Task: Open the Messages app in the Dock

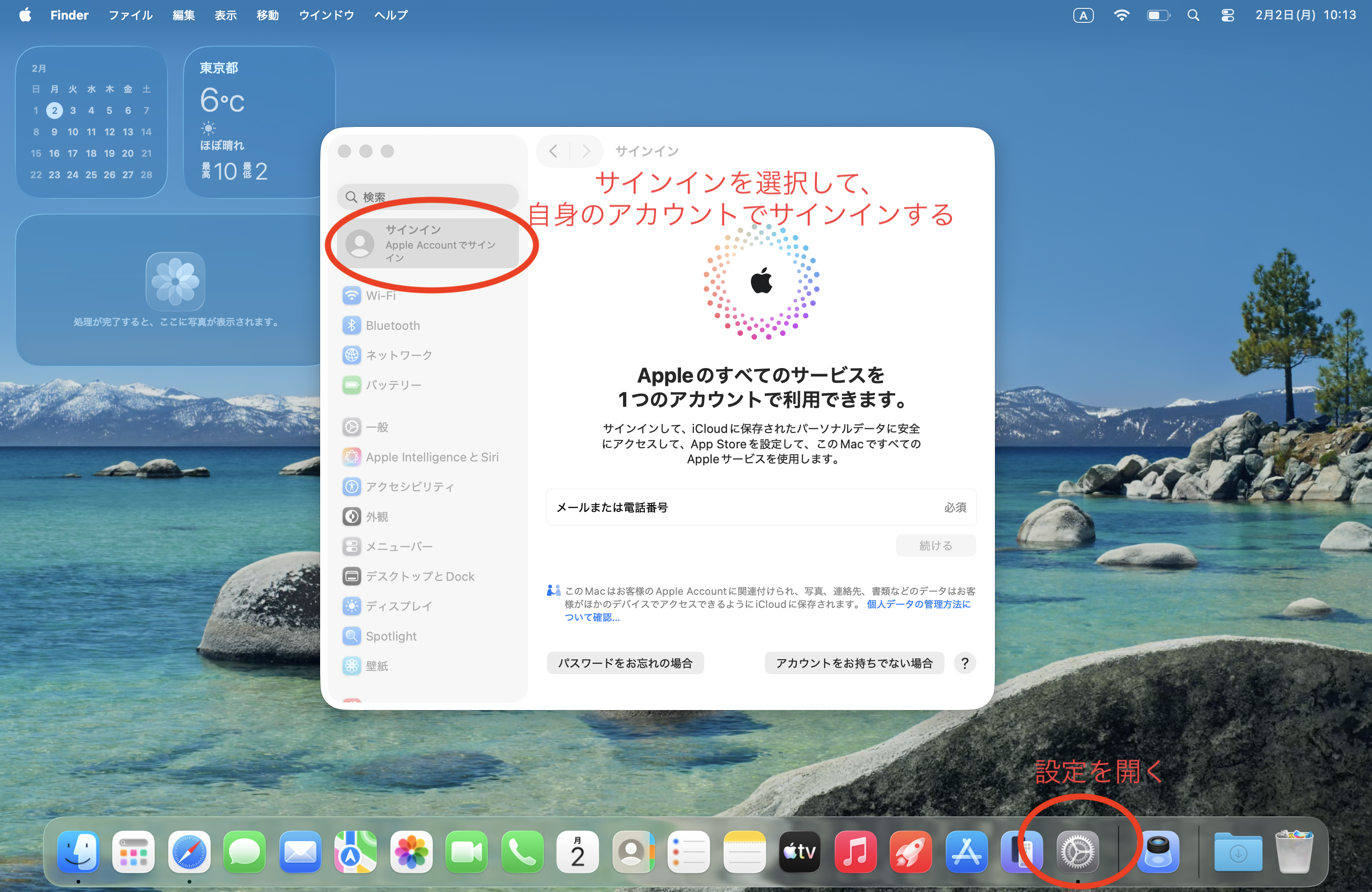Action: (245, 851)
